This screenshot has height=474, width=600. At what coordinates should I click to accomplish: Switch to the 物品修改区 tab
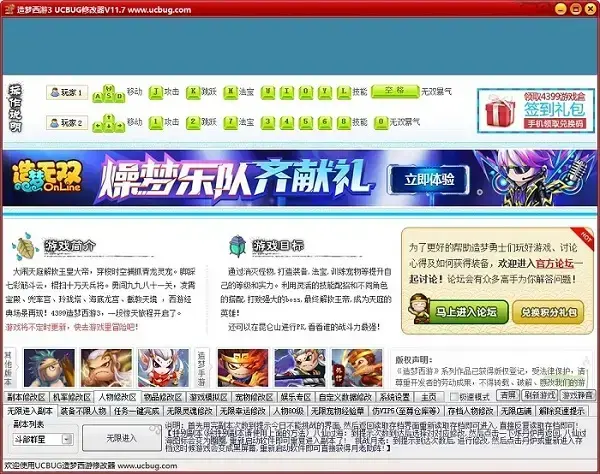[163, 397]
